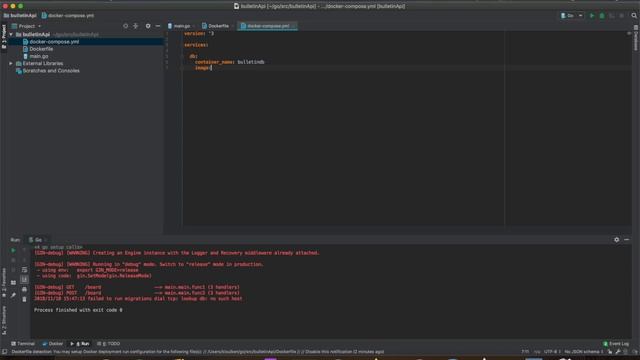This screenshot has width=640, height=360.
Task: Clear all Run console output with trash icon
Action: tap(24, 299)
